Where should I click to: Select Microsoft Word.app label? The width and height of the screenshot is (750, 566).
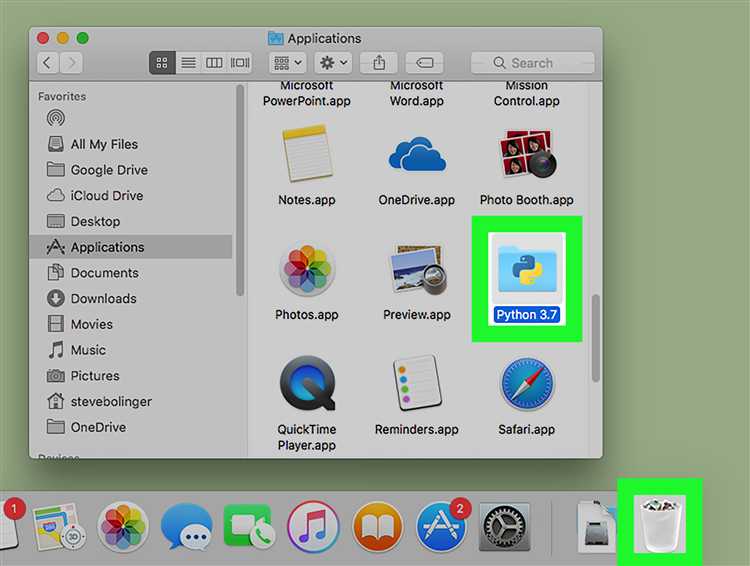[x=417, y=93]
